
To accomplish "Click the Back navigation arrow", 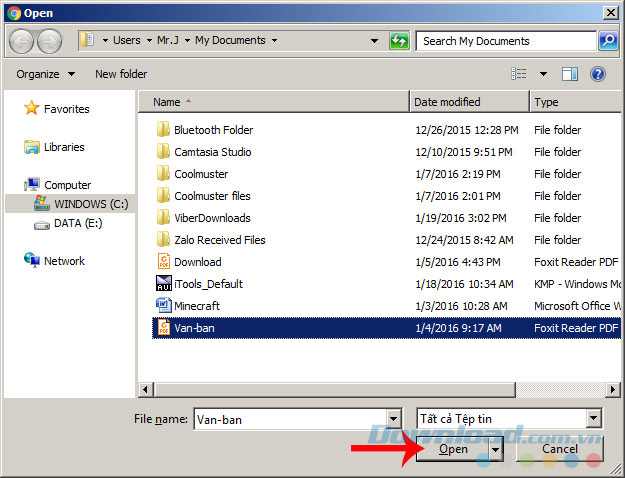I will [x=22, y=41].
